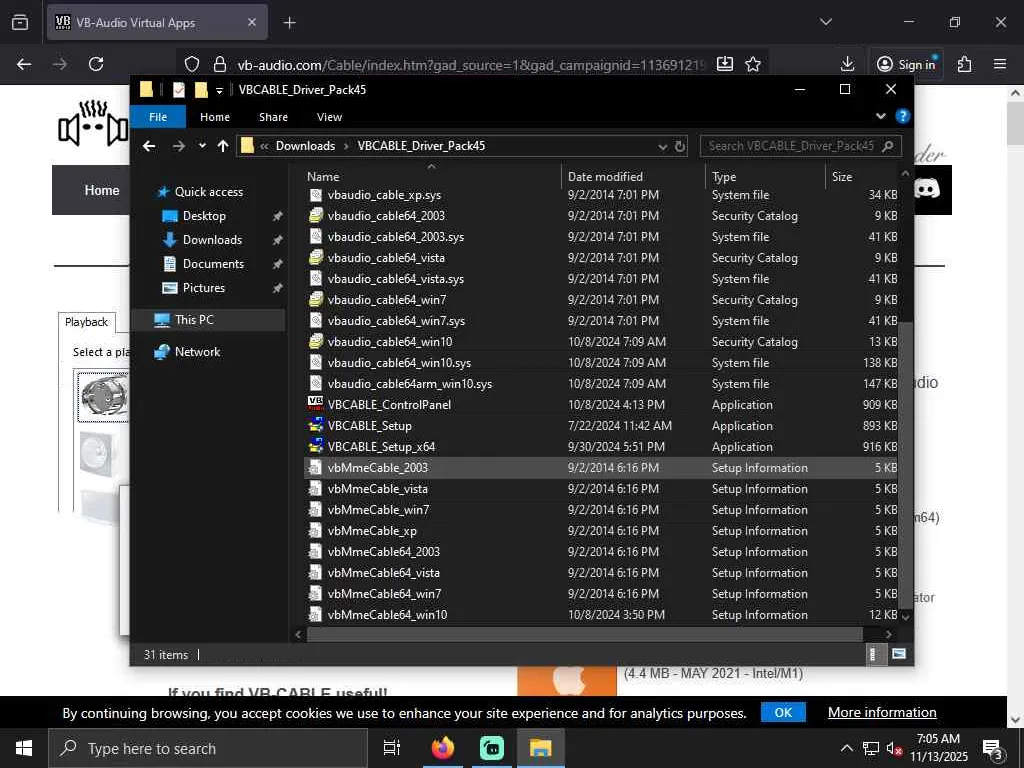Click the Type here to search box
The width and height of the screenshot is (1024, 768).
pos(208,748)
